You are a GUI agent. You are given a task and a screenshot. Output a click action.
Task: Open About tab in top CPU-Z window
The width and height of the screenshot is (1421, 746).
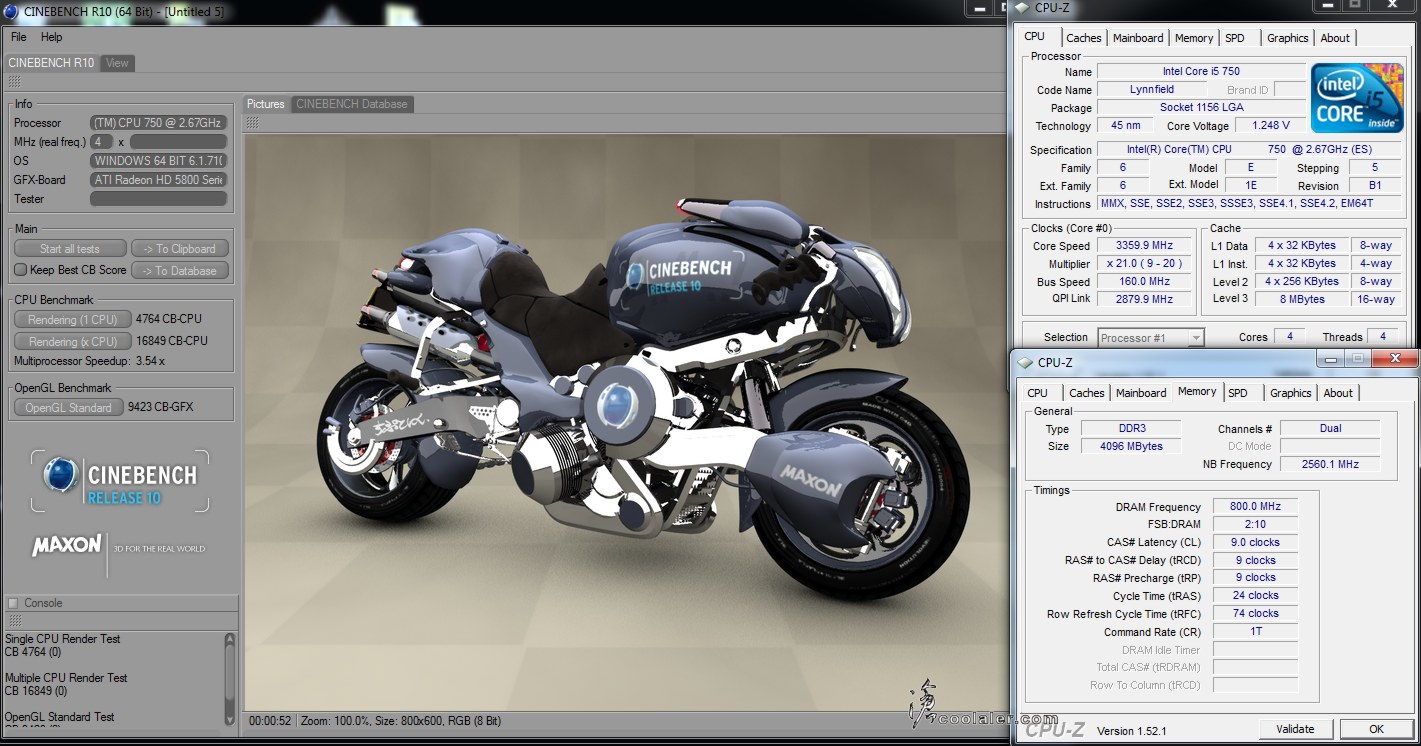(1335, 38)
